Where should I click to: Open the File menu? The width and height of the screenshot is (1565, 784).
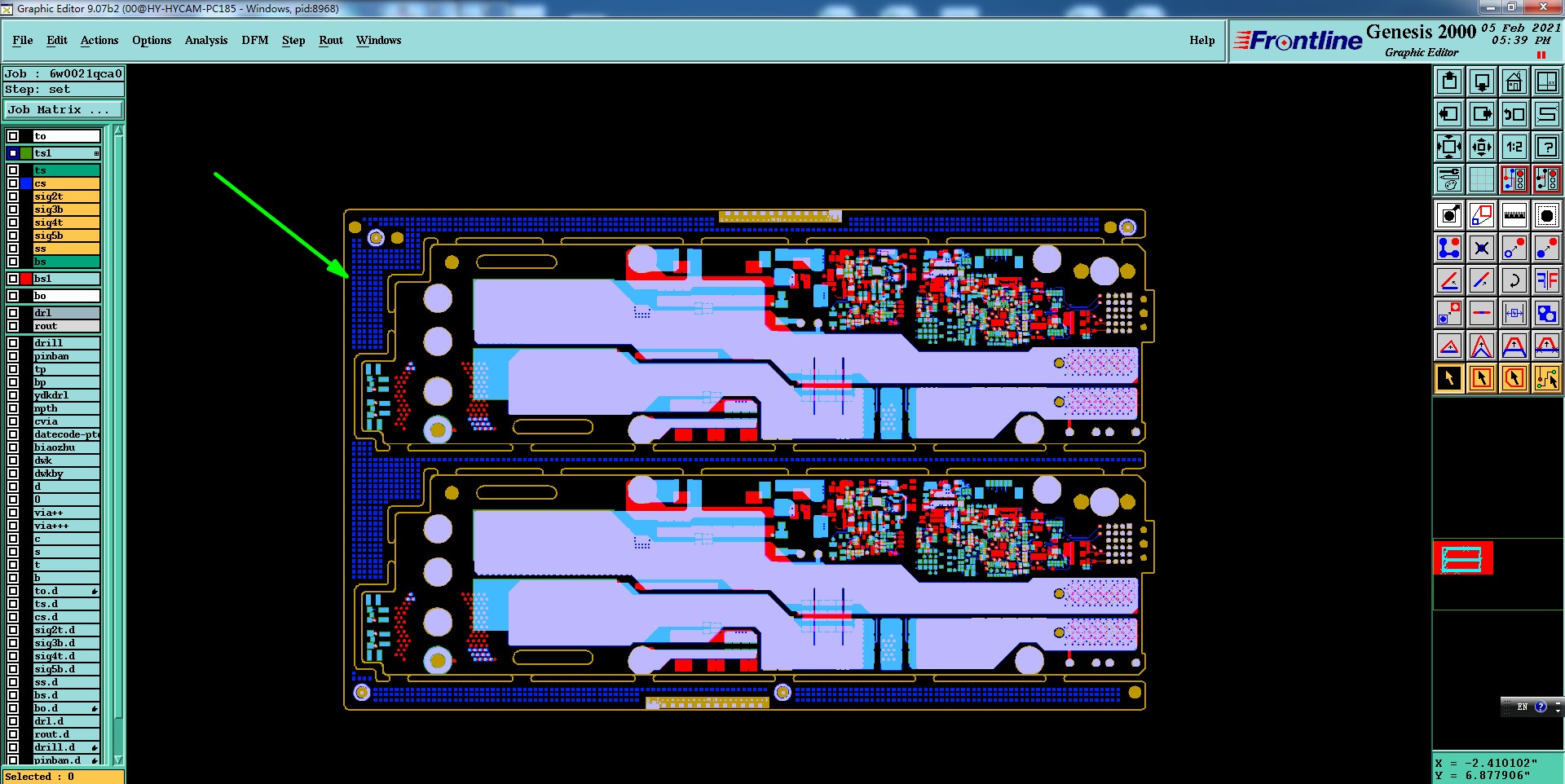click(23, 40)
